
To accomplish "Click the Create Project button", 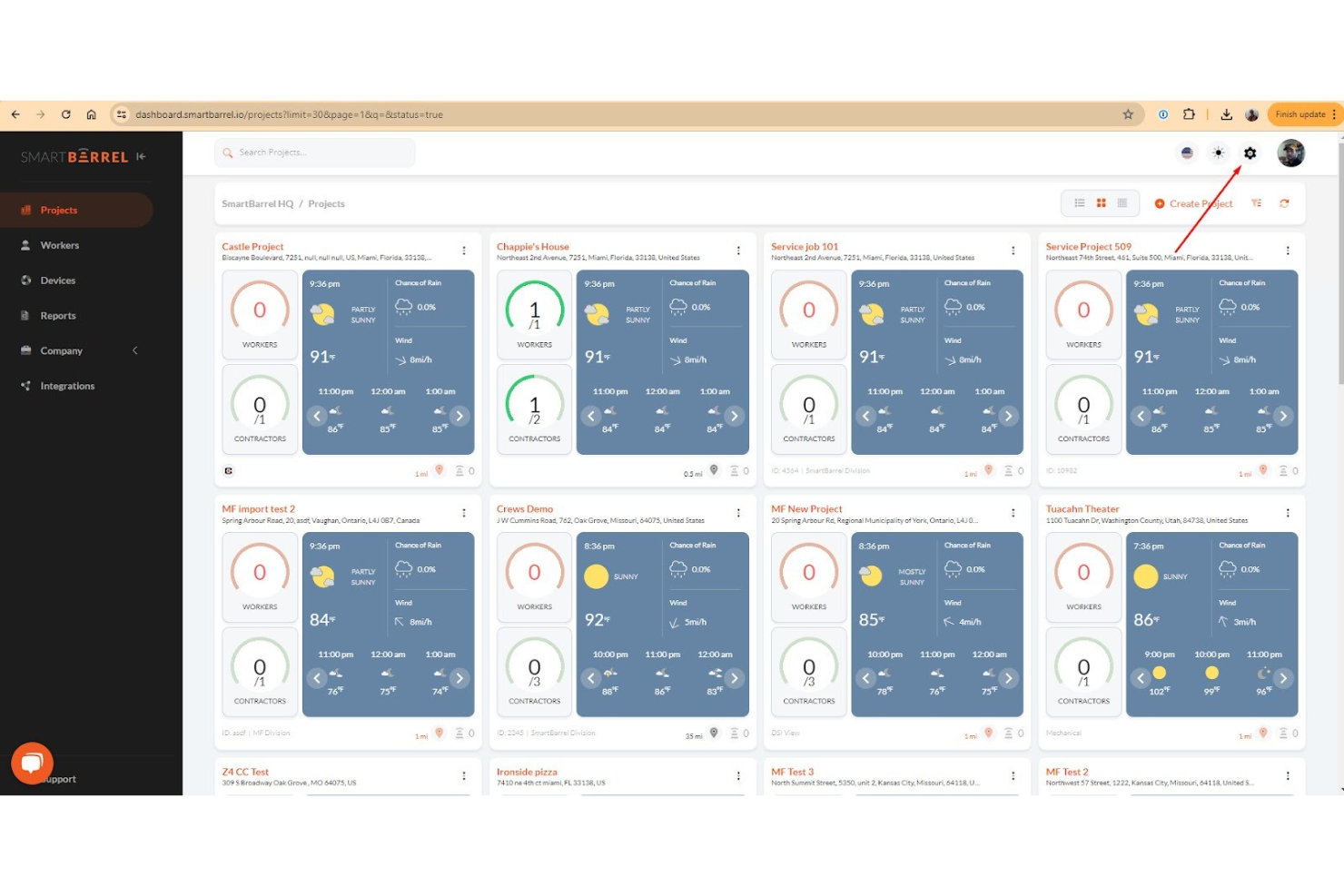I will pyautogui.click(x=1193, y=203).
